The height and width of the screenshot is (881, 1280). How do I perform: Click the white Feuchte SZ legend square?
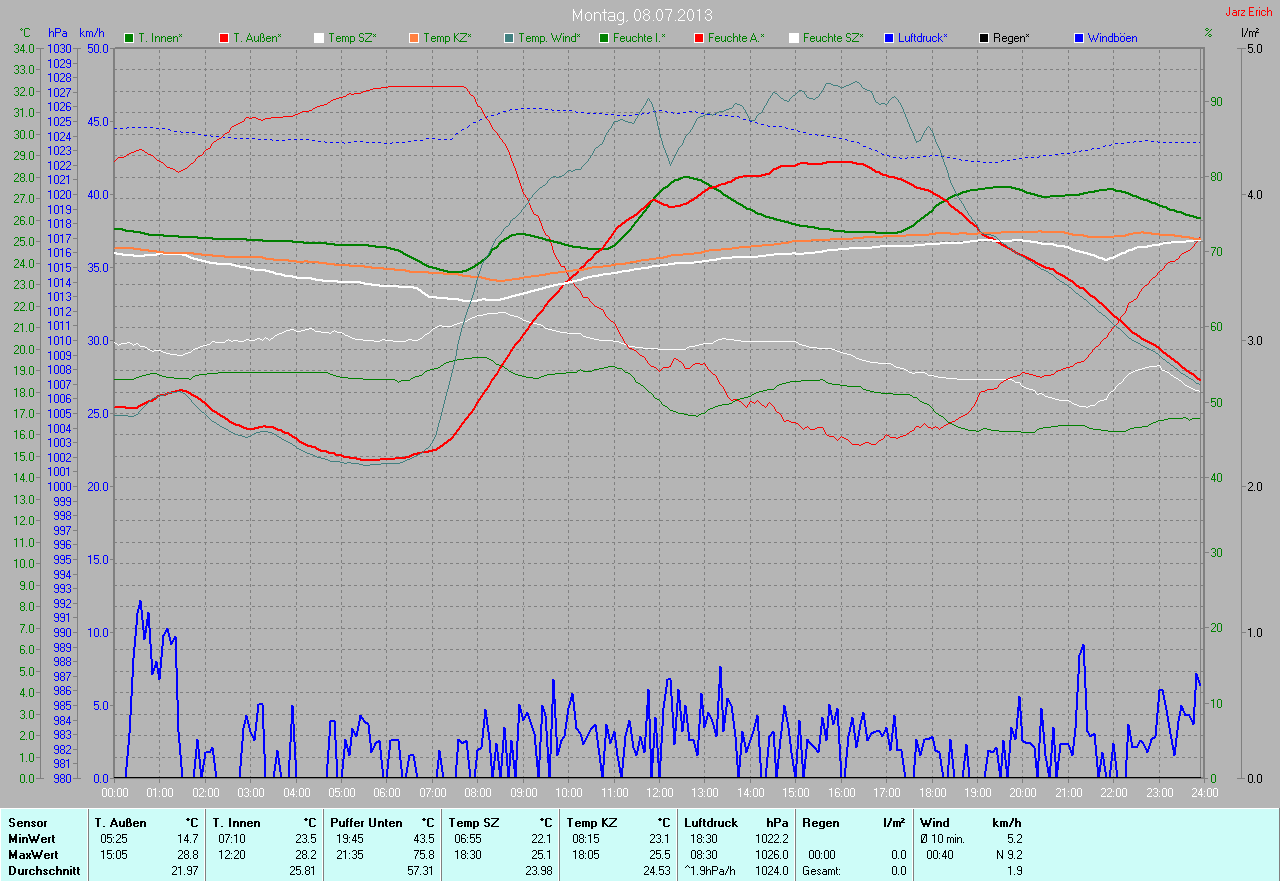point(794,38)
